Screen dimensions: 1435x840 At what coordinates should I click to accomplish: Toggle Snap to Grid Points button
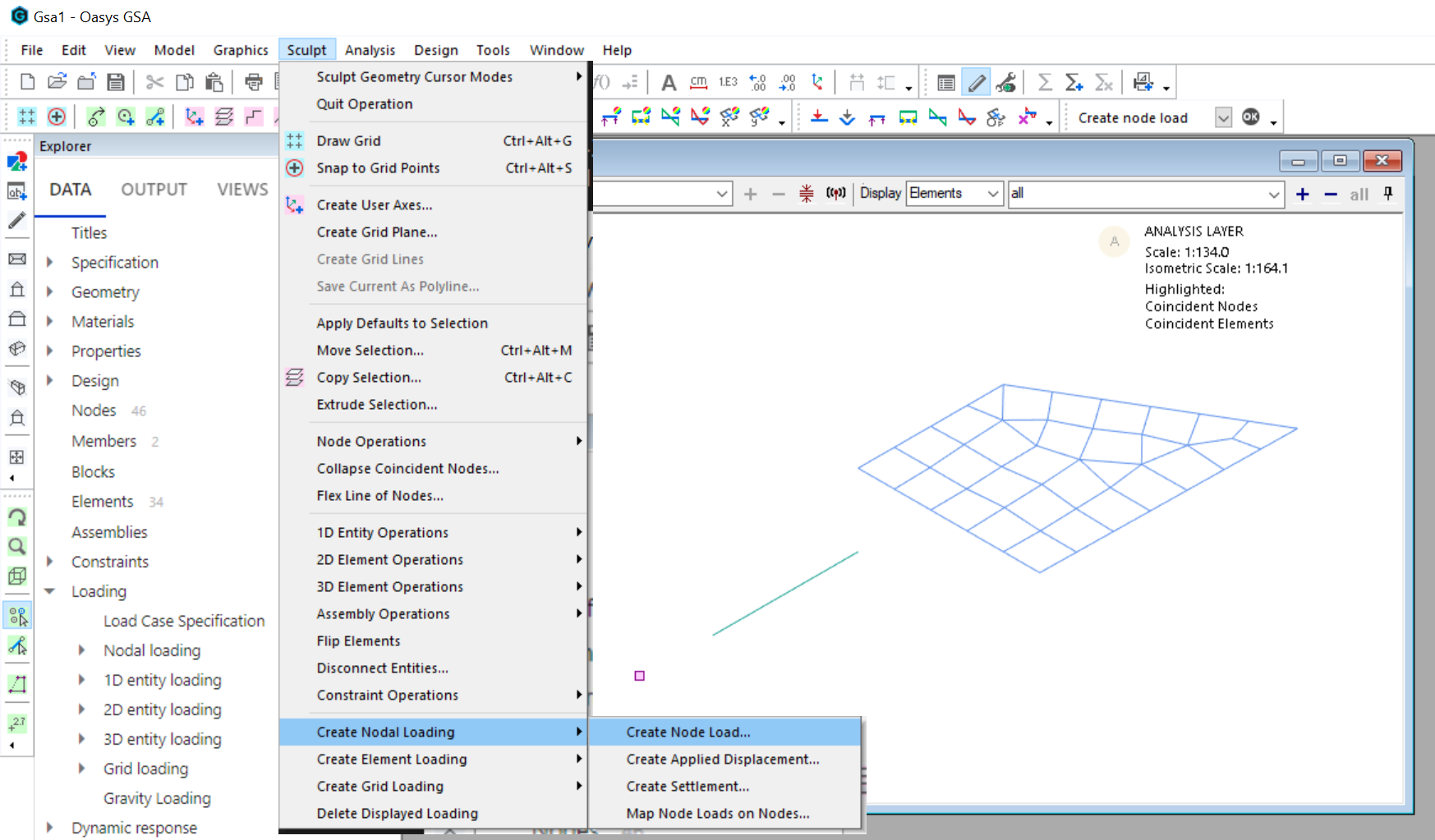click(57, 117)
